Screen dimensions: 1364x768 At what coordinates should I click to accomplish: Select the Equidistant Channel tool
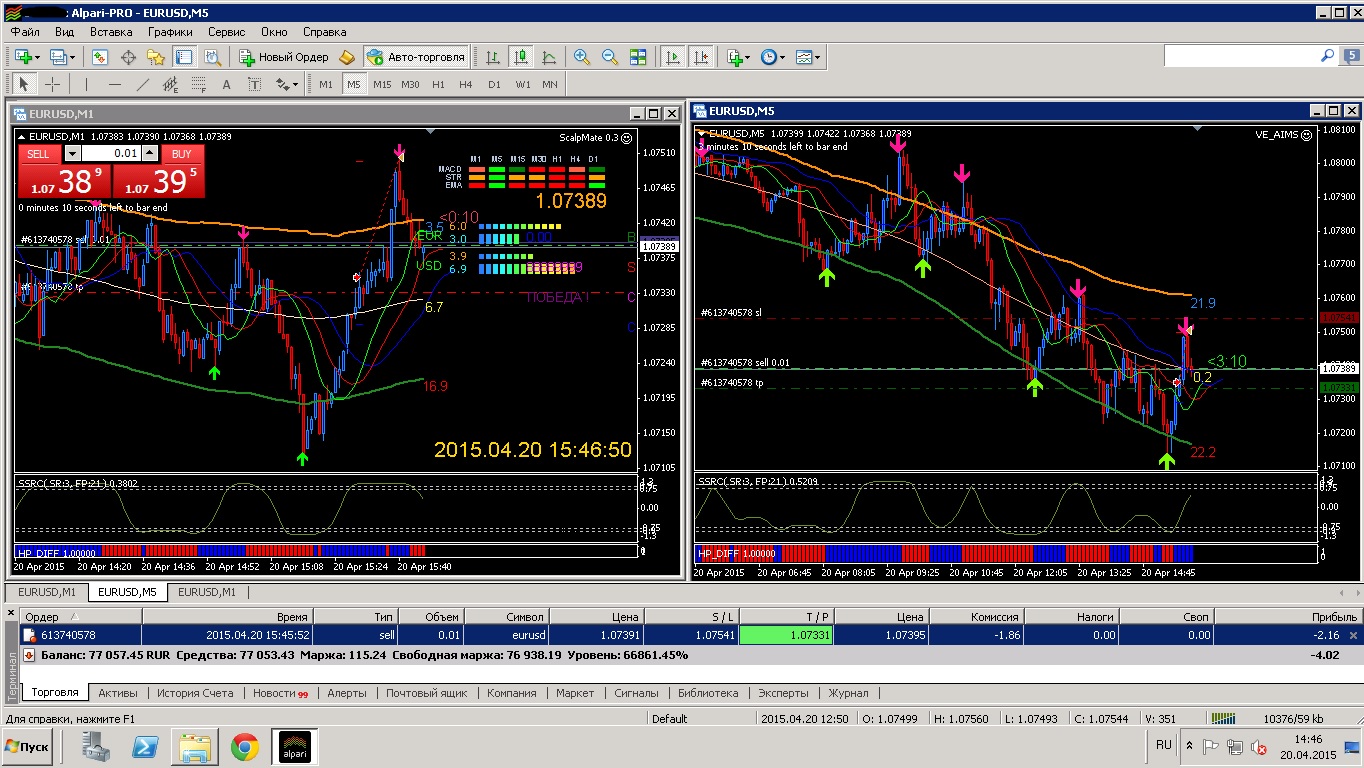[170, 84]
